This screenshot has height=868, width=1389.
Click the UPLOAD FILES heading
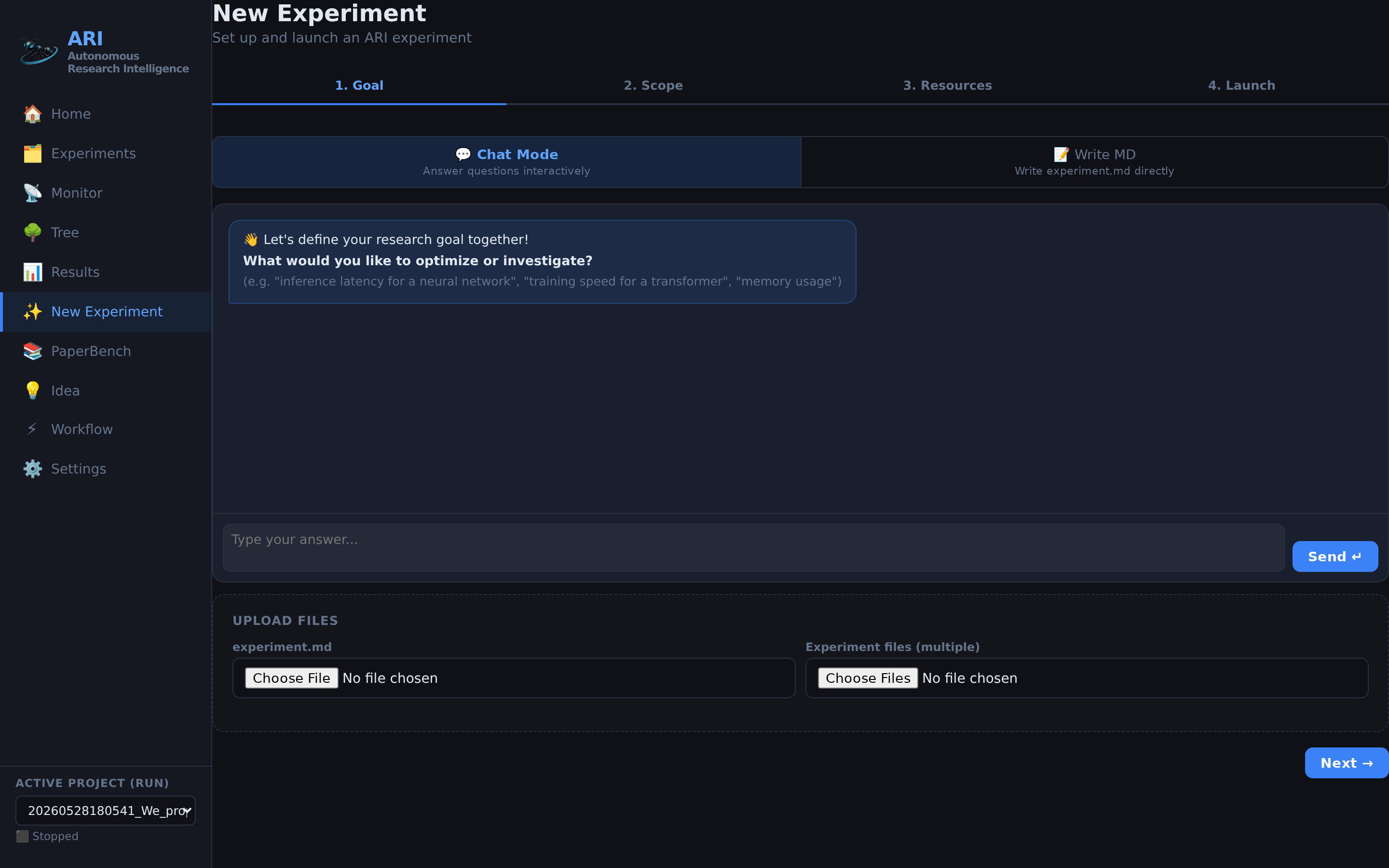point(285,621)
